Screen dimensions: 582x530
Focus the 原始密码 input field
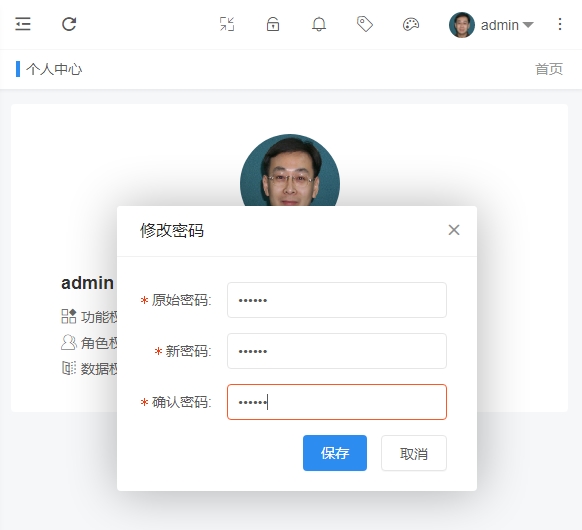(x=337, y=300)
